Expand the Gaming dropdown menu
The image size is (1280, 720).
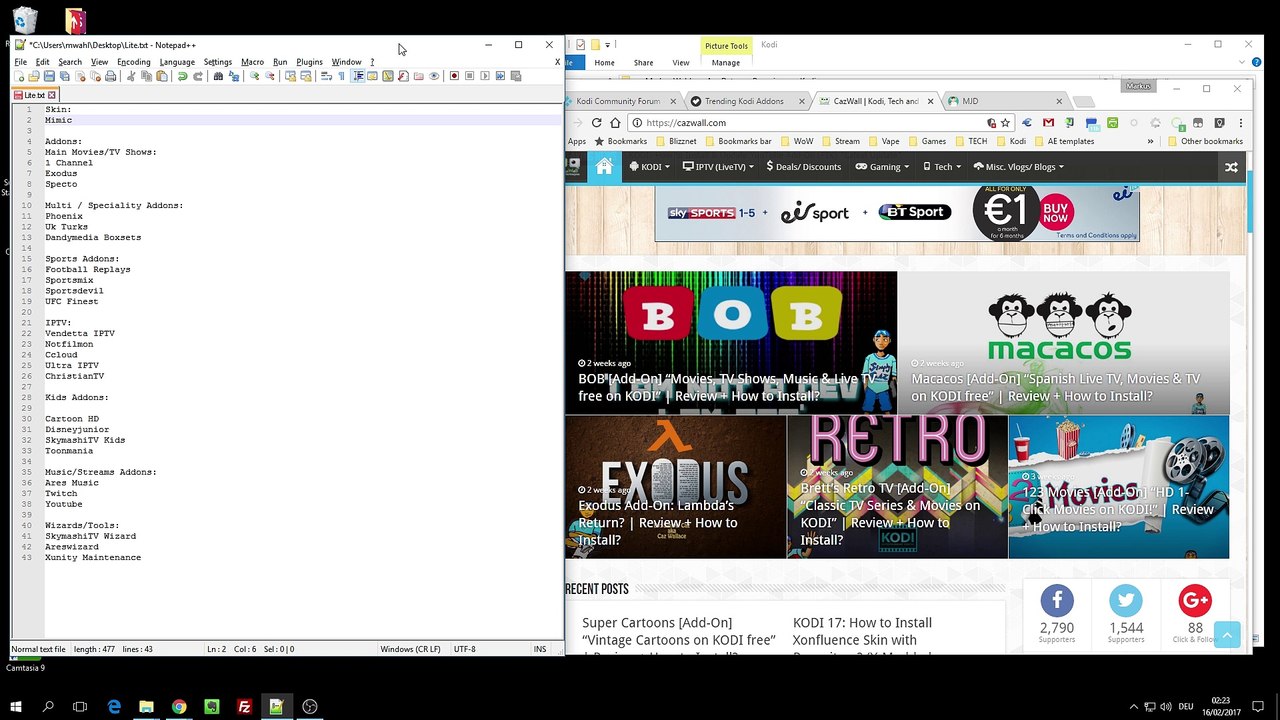pos(881,167)
